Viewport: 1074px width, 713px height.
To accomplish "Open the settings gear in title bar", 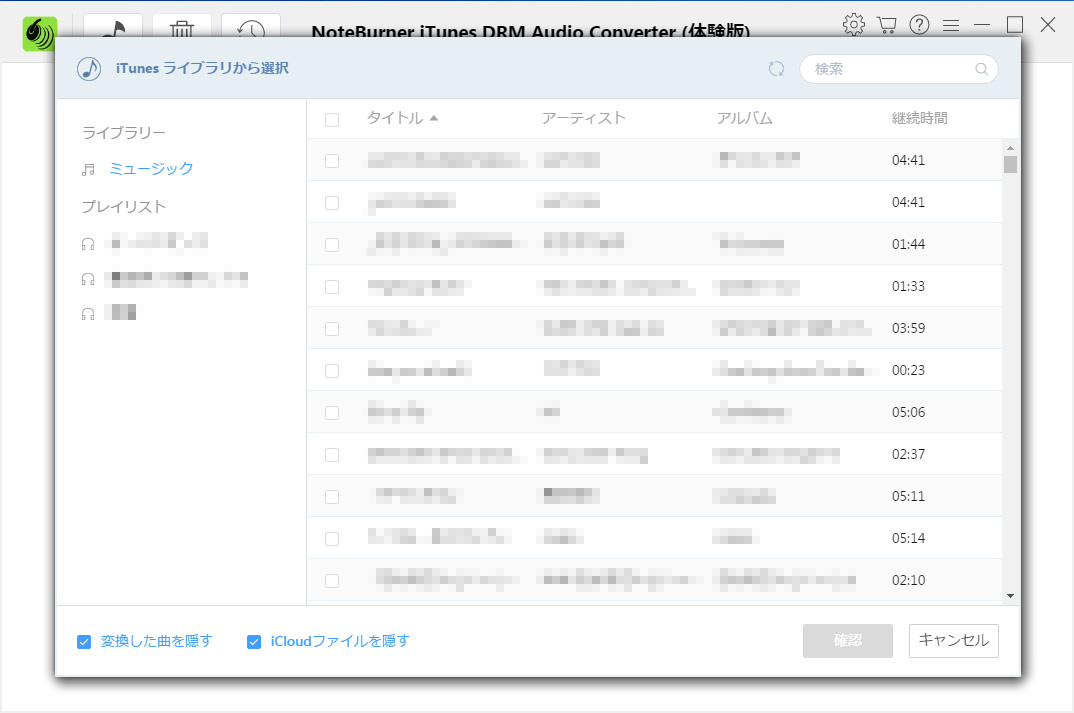I will click(x=853, y=25).
